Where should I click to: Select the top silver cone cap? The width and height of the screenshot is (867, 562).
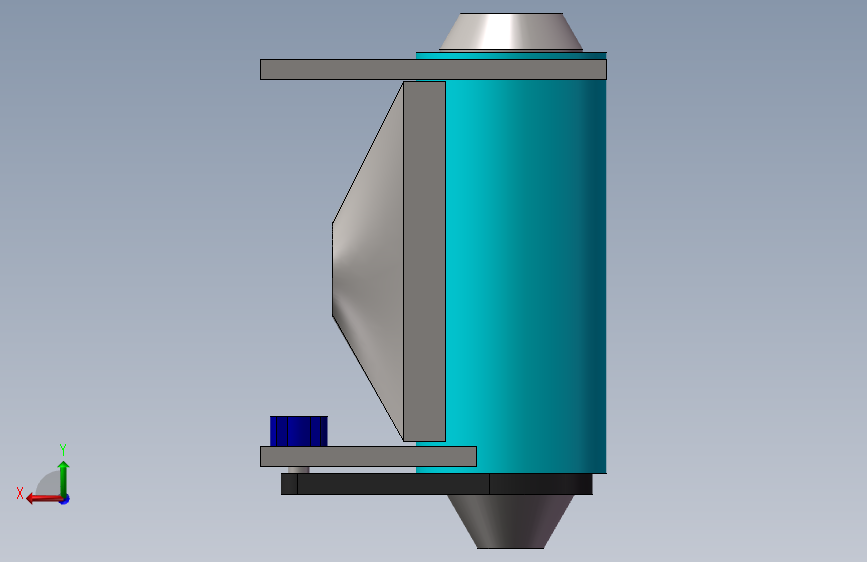pos(511,32)
